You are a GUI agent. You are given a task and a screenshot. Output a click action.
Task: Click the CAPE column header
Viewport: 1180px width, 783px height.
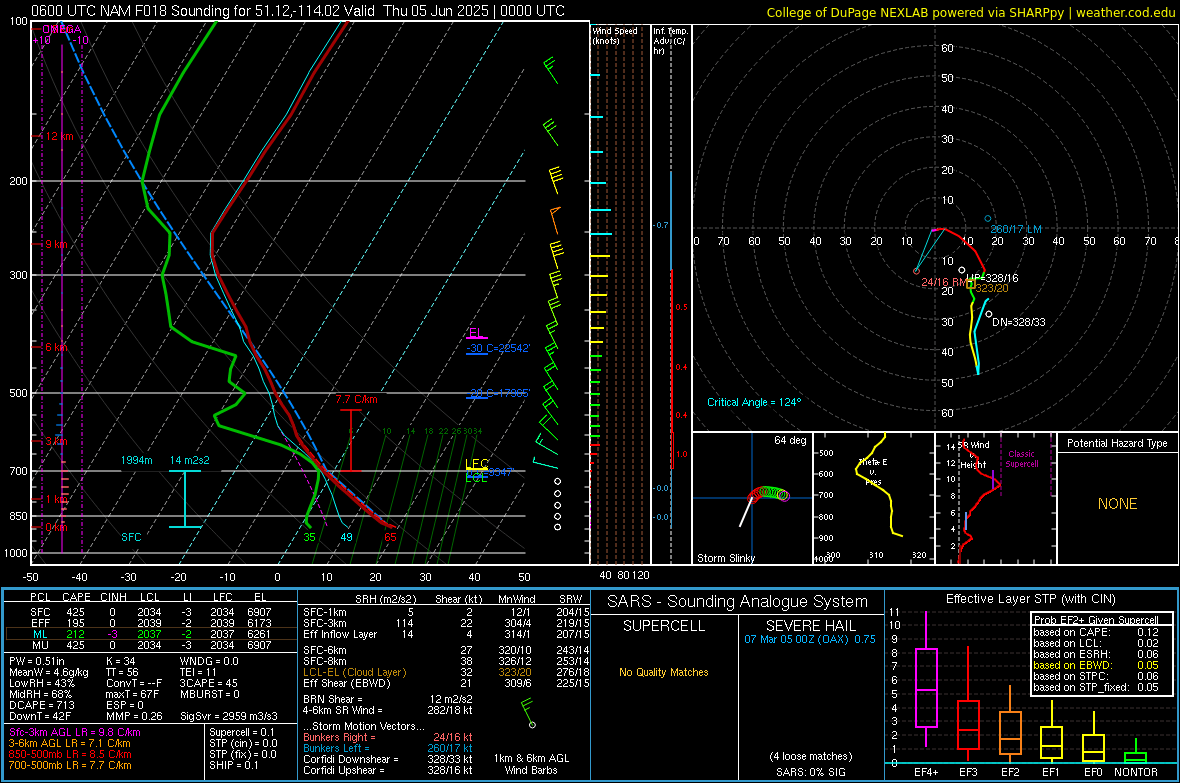click(76, 597)
